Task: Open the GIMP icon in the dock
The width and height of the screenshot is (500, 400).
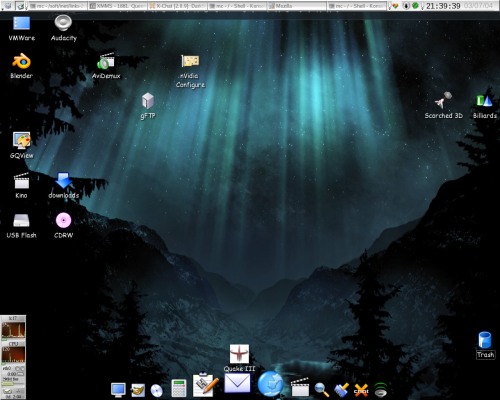Action: pos(138,390)
